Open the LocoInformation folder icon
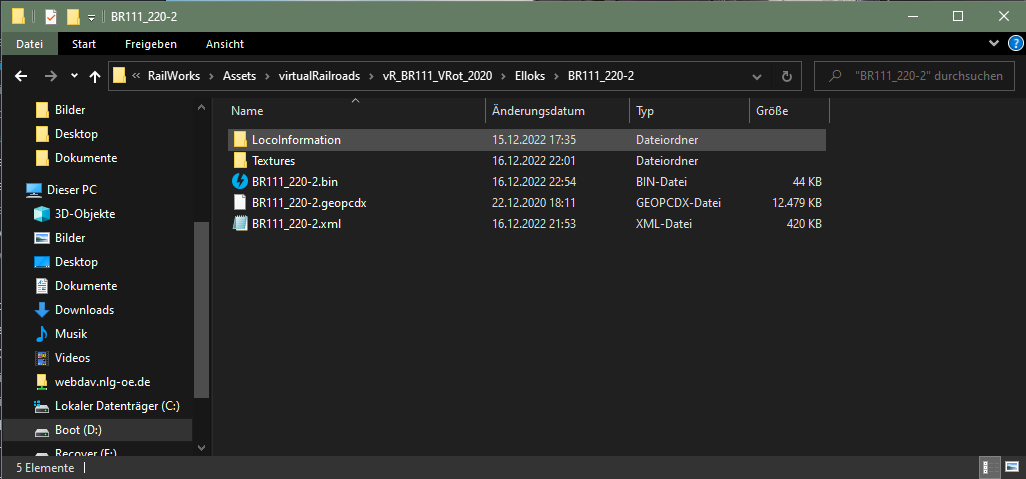This screenshot has height=479, width=1026. [240, 139]
